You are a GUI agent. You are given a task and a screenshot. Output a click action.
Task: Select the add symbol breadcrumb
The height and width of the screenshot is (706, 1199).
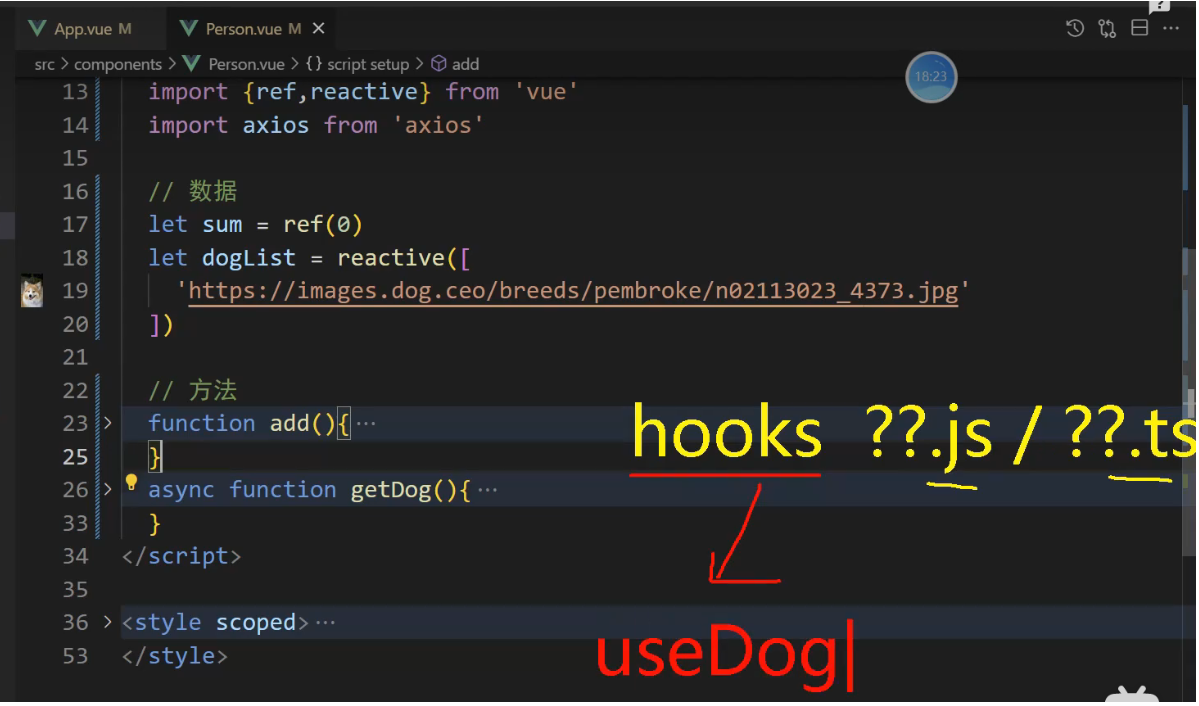pyautogui.click(x=465, y=64)
